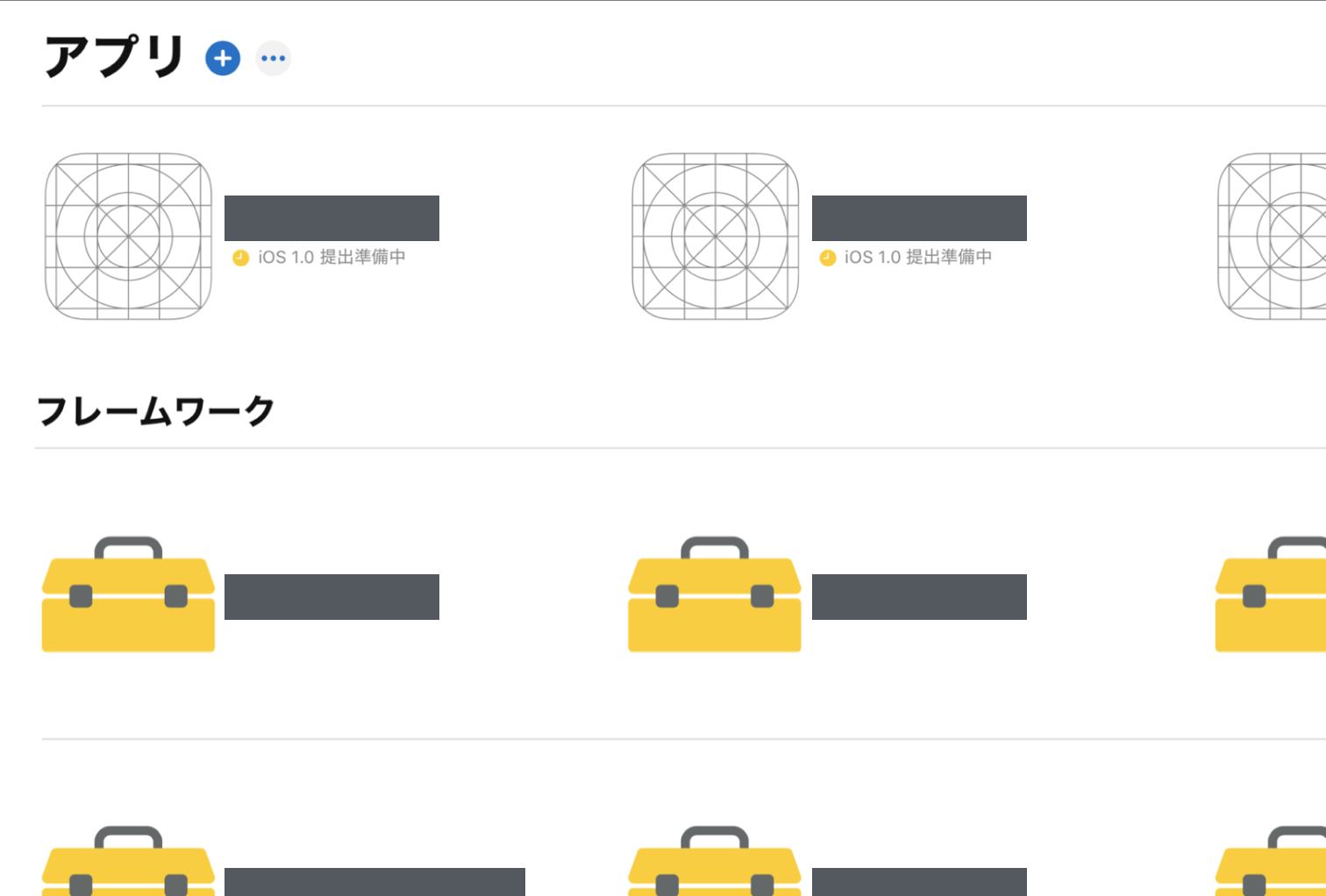This screenshot has height=896, width=1326.
Task: Open the third framework toolbox icon, top row
Action: (x=1270, y=594)
